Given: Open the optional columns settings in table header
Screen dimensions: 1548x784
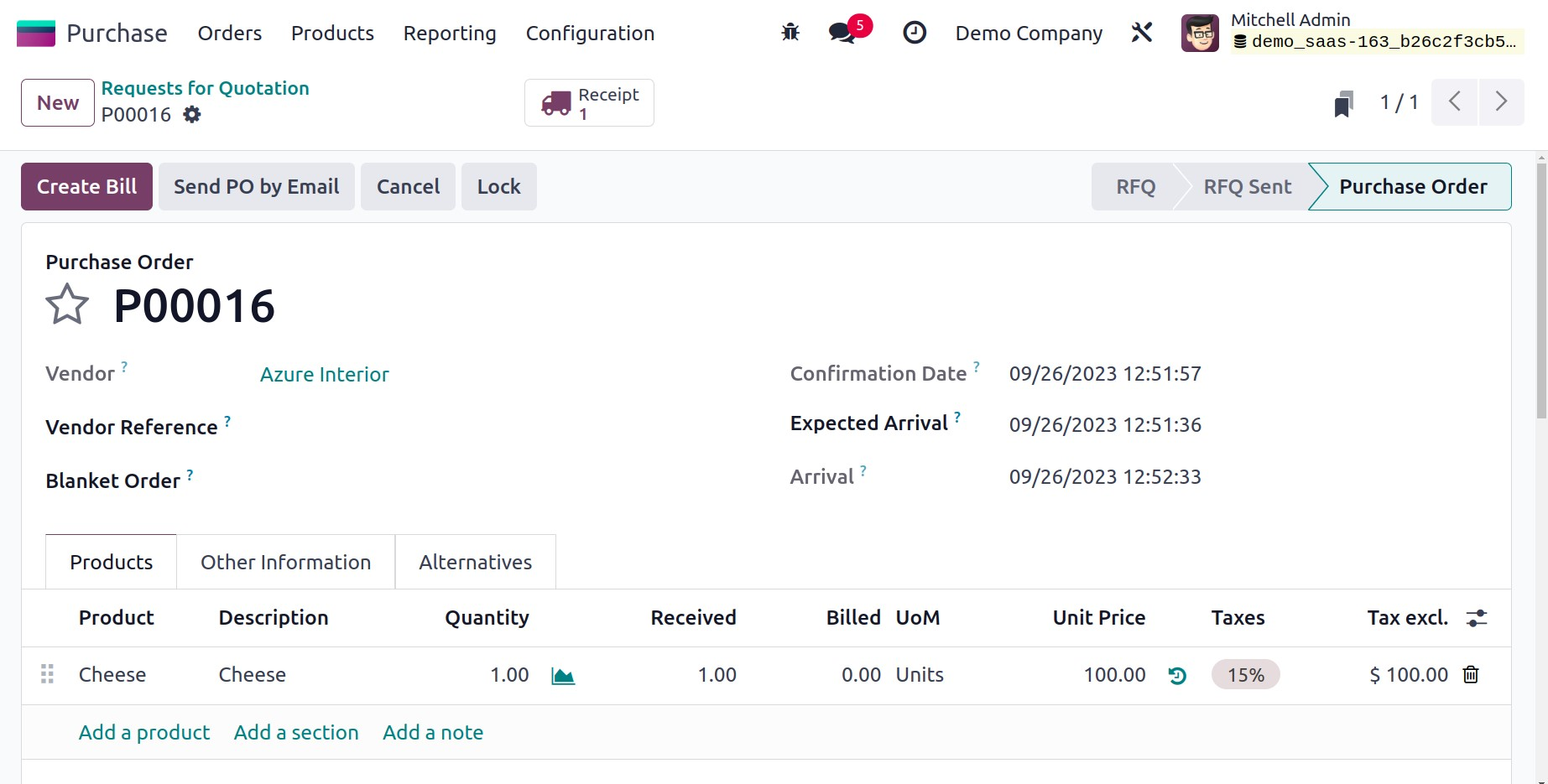Looking at the screenshot, I should pos(1476,619).
